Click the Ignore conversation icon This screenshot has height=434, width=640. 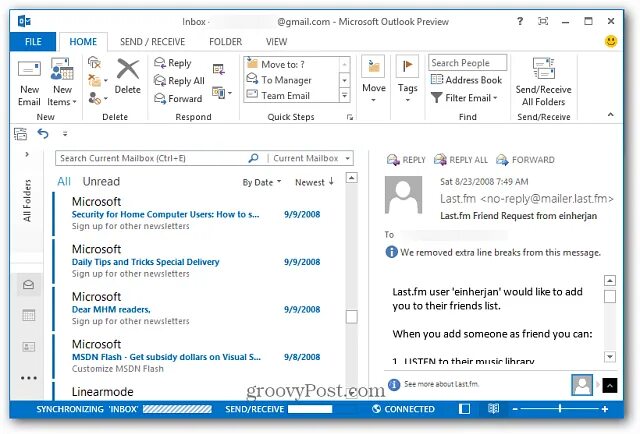(x=94, y=62)
